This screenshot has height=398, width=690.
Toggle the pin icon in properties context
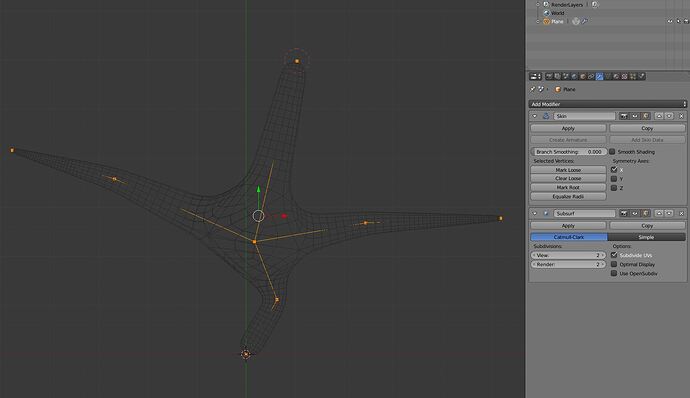[532, 89]
